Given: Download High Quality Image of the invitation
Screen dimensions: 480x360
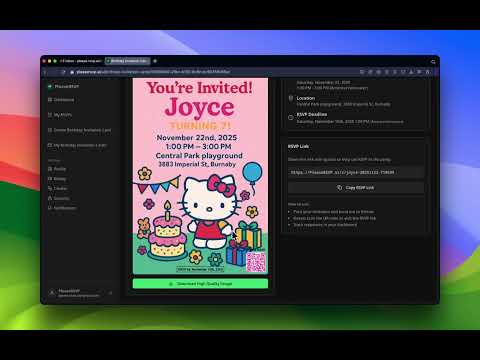Looking at the screenshot, I should point(200,284).
